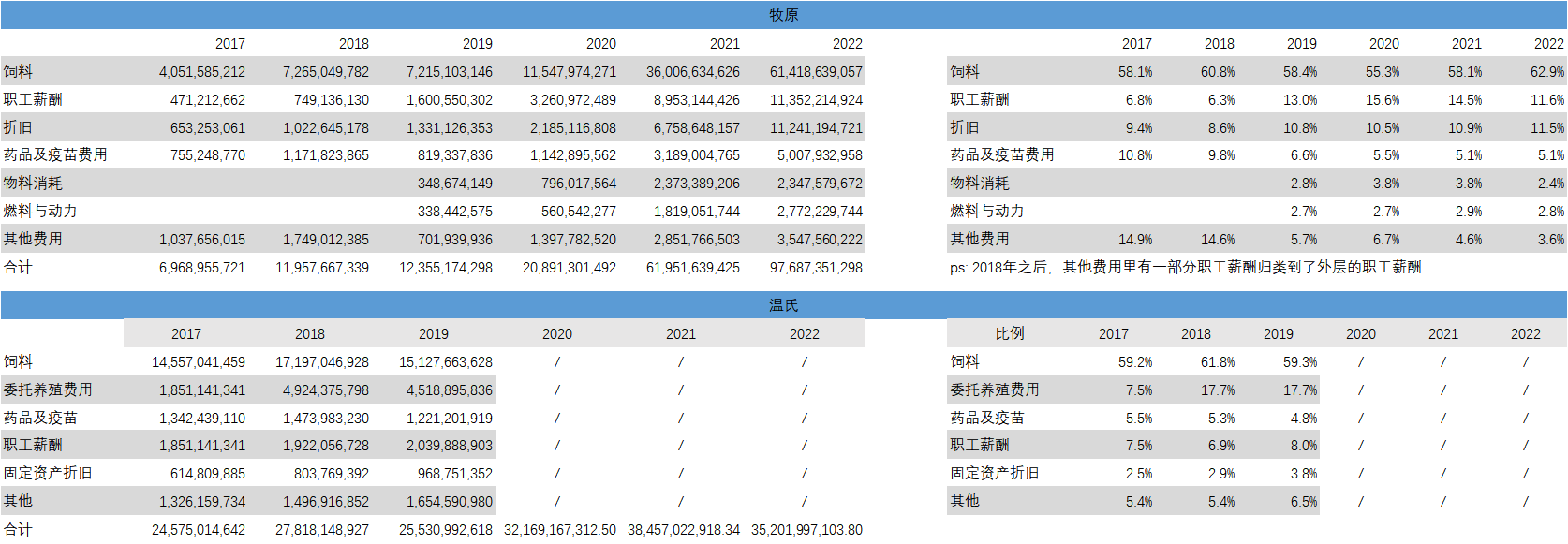Select the 其他 value 1,326,159,734

(202, 502)
